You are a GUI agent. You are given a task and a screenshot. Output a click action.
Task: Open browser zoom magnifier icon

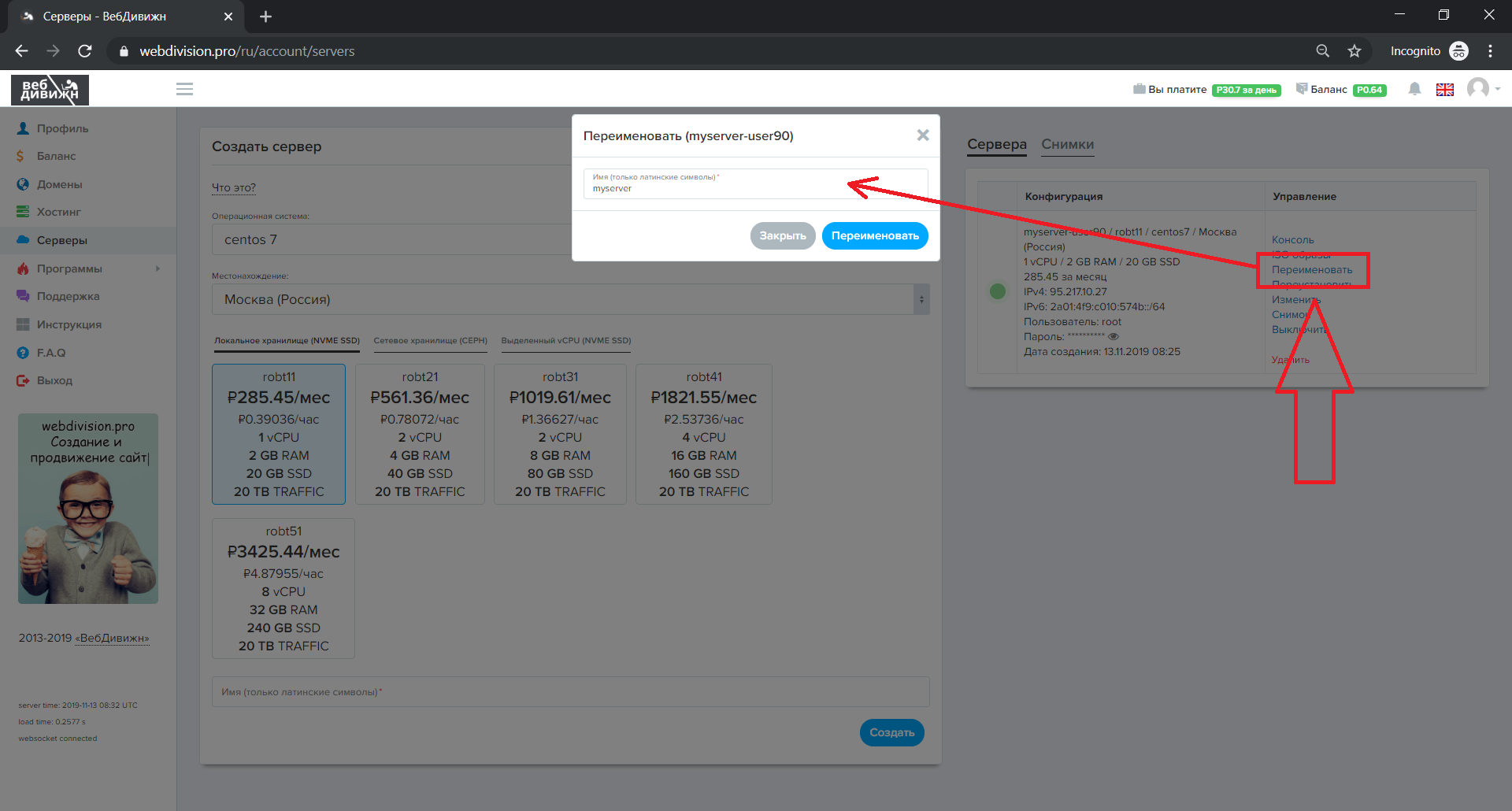(x=1323, y=51)
